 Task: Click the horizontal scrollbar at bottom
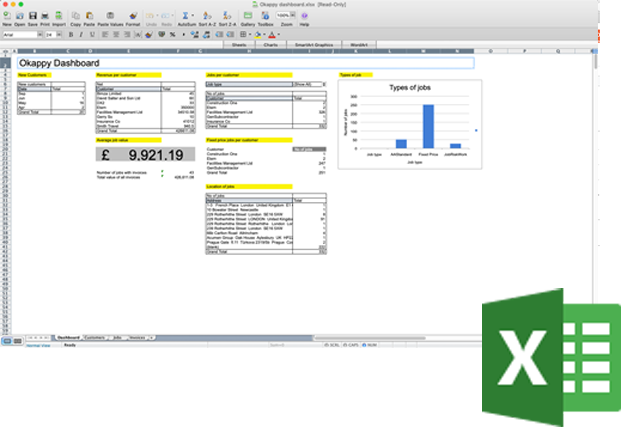[x=370, y=338]
